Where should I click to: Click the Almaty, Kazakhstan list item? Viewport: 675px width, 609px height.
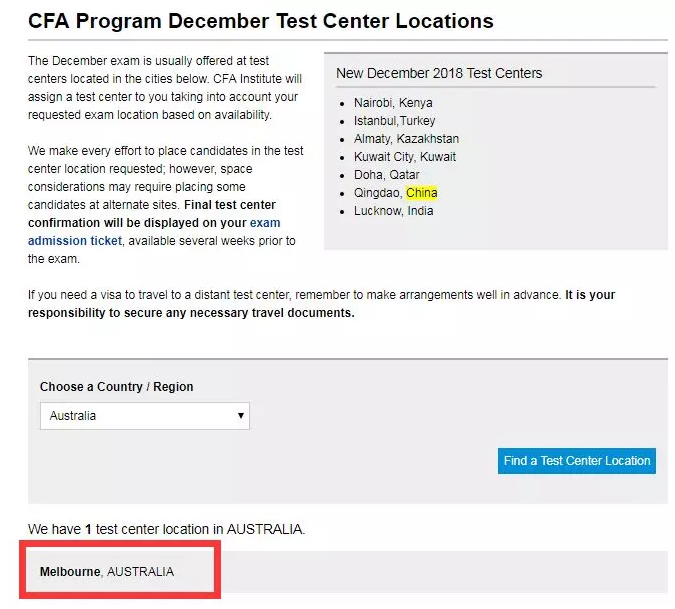click(406, 139)
